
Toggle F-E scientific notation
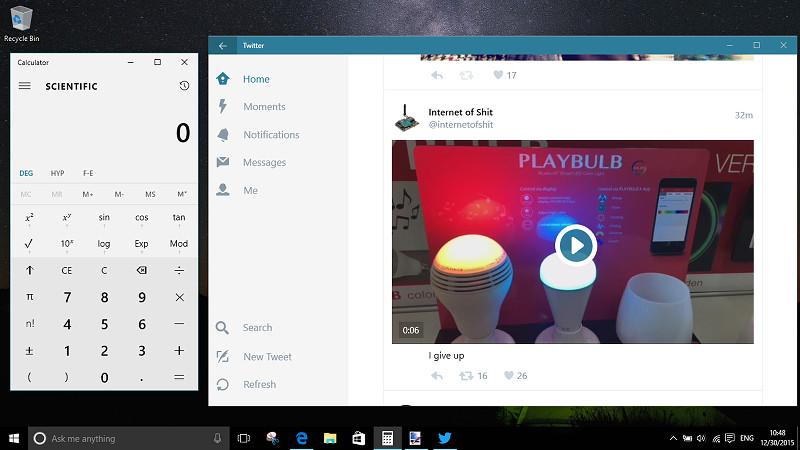88,173
